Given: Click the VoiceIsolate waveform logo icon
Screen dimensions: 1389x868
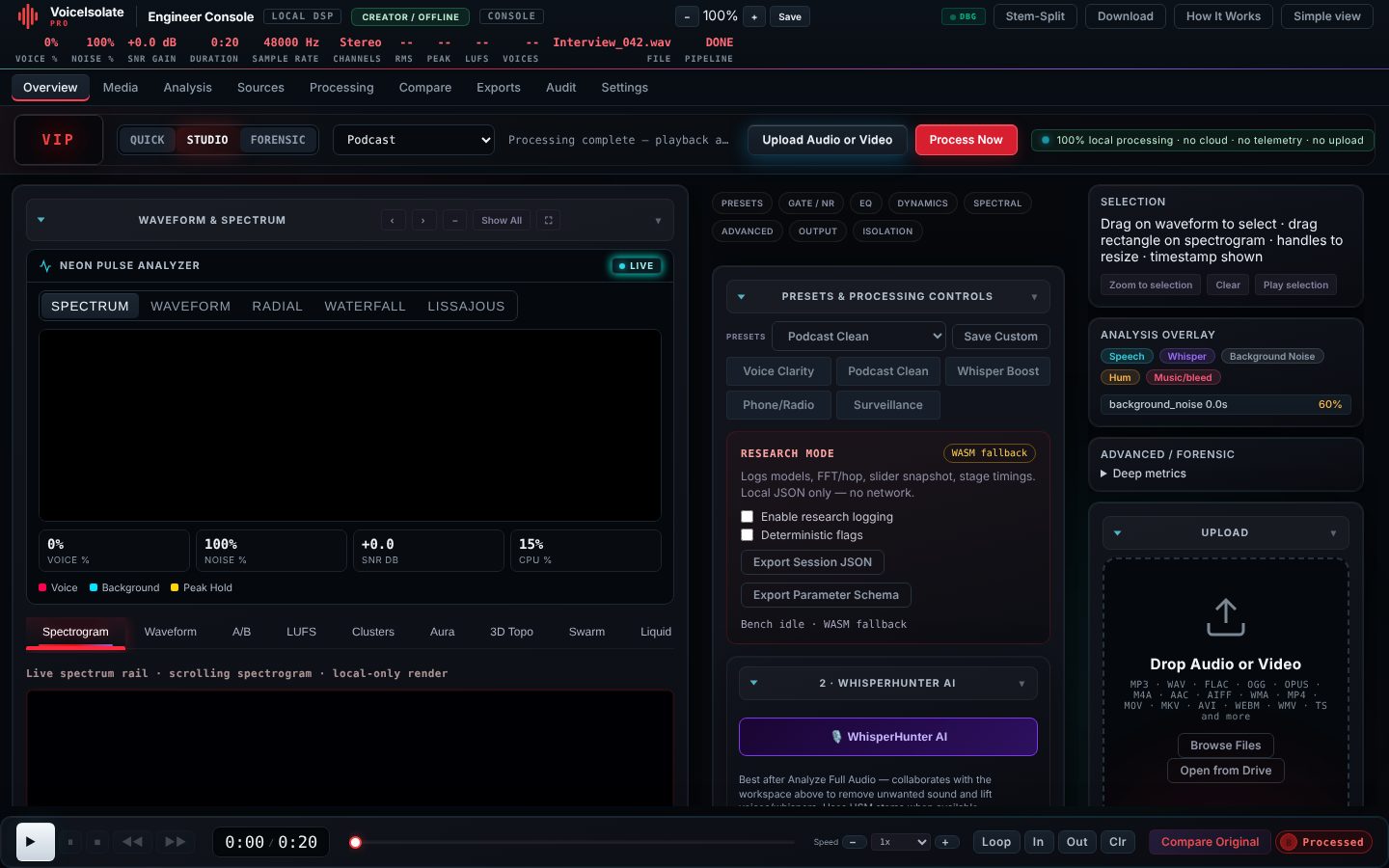Looking at the screenshot, I should pos(28,15).
